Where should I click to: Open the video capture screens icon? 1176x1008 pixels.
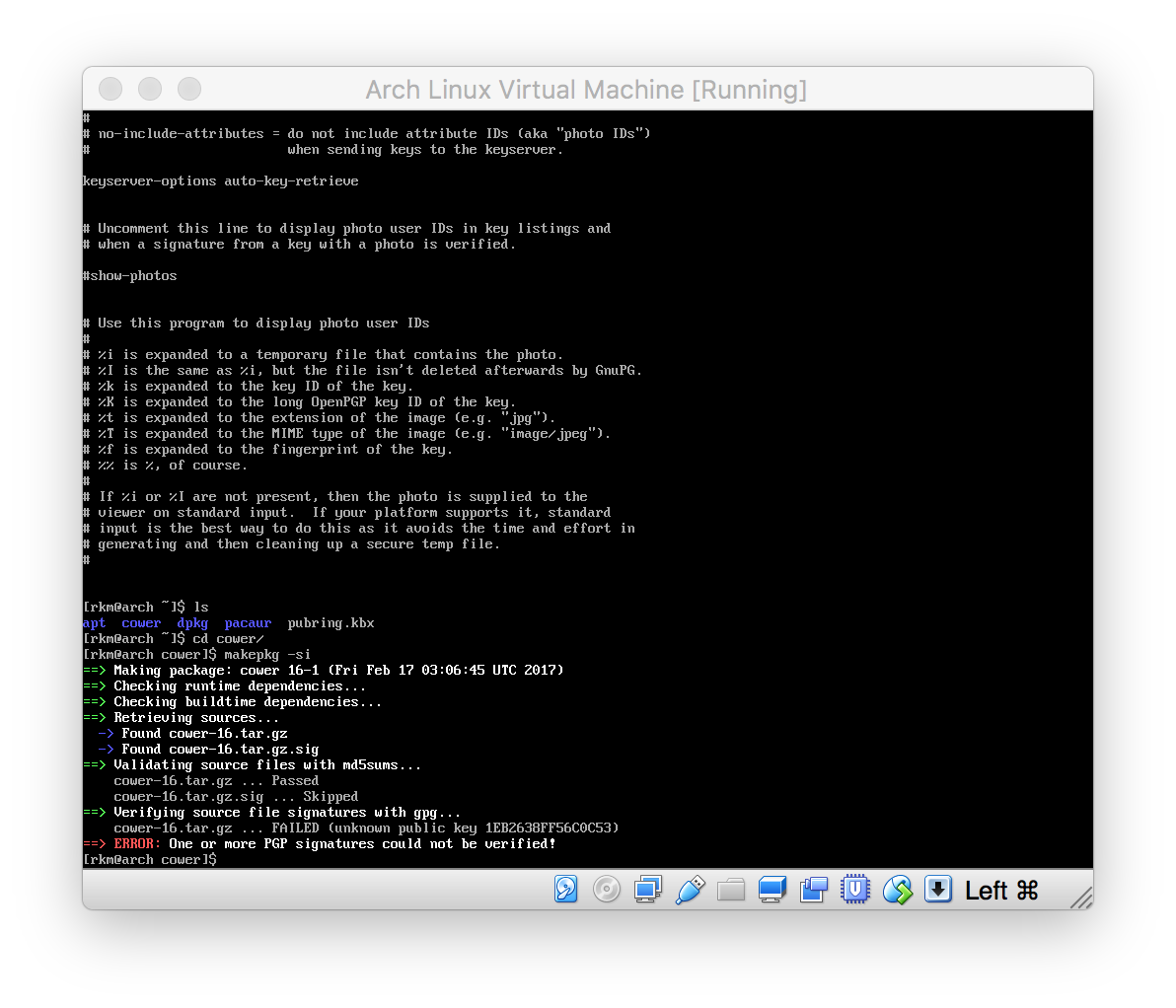click(814, 890)
